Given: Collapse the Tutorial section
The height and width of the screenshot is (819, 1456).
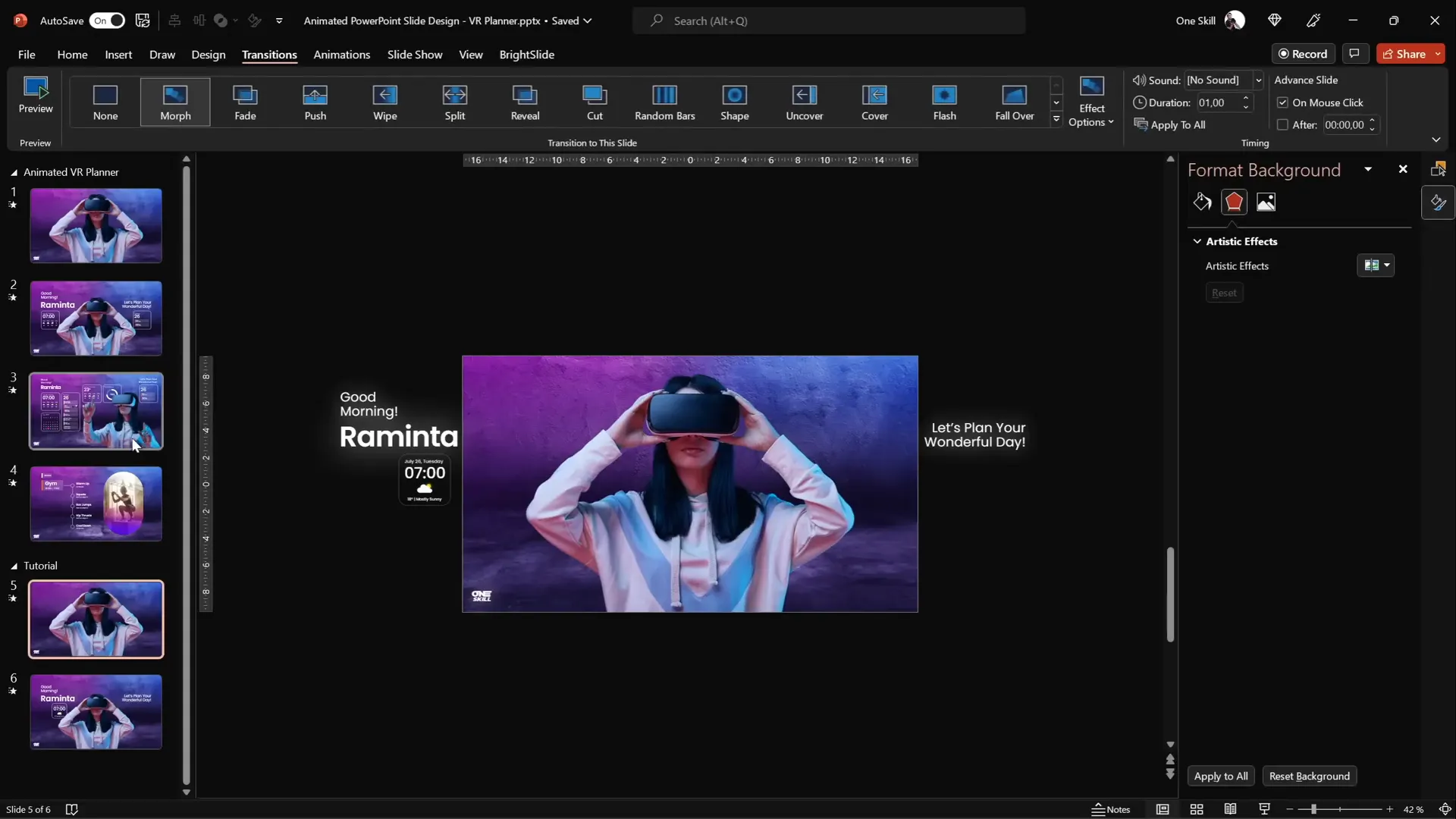Looking at the screenshot, I should click(x=14, y=566).
